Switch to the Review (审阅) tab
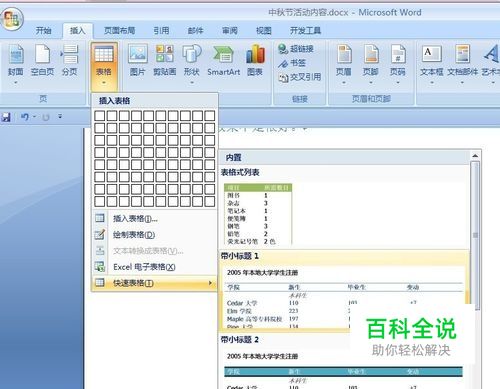Viewport: 500px width, 389px height. [x=230, y=31]
